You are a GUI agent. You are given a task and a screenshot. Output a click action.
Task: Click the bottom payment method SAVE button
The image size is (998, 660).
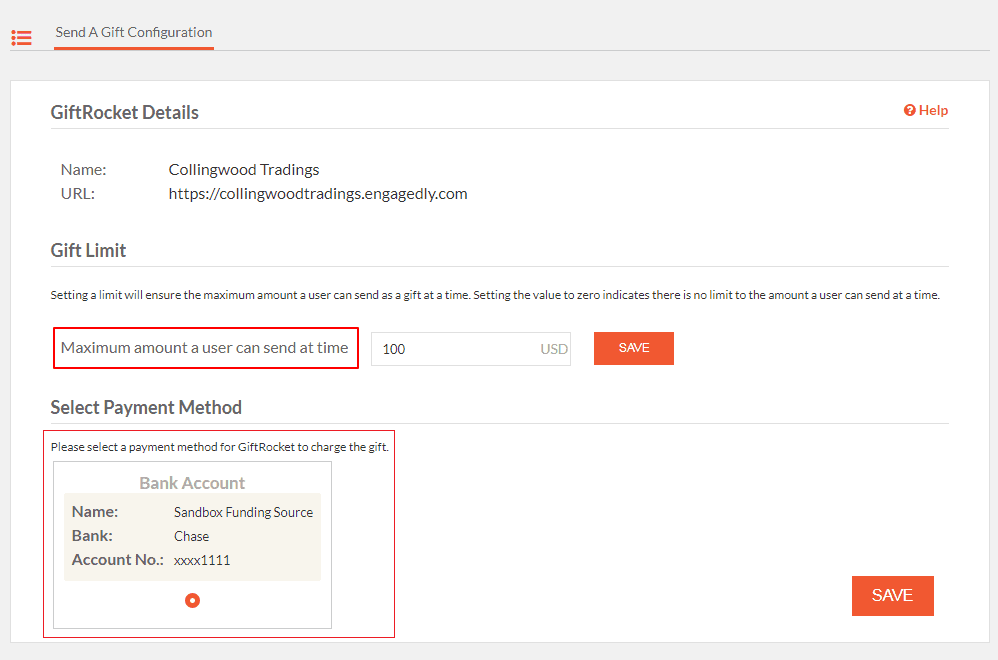coord(892,596)
